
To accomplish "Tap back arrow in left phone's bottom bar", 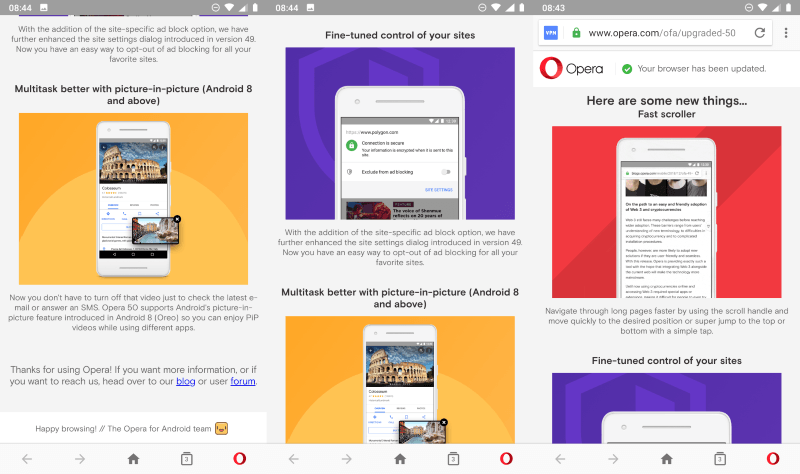I will coord(27,459).
